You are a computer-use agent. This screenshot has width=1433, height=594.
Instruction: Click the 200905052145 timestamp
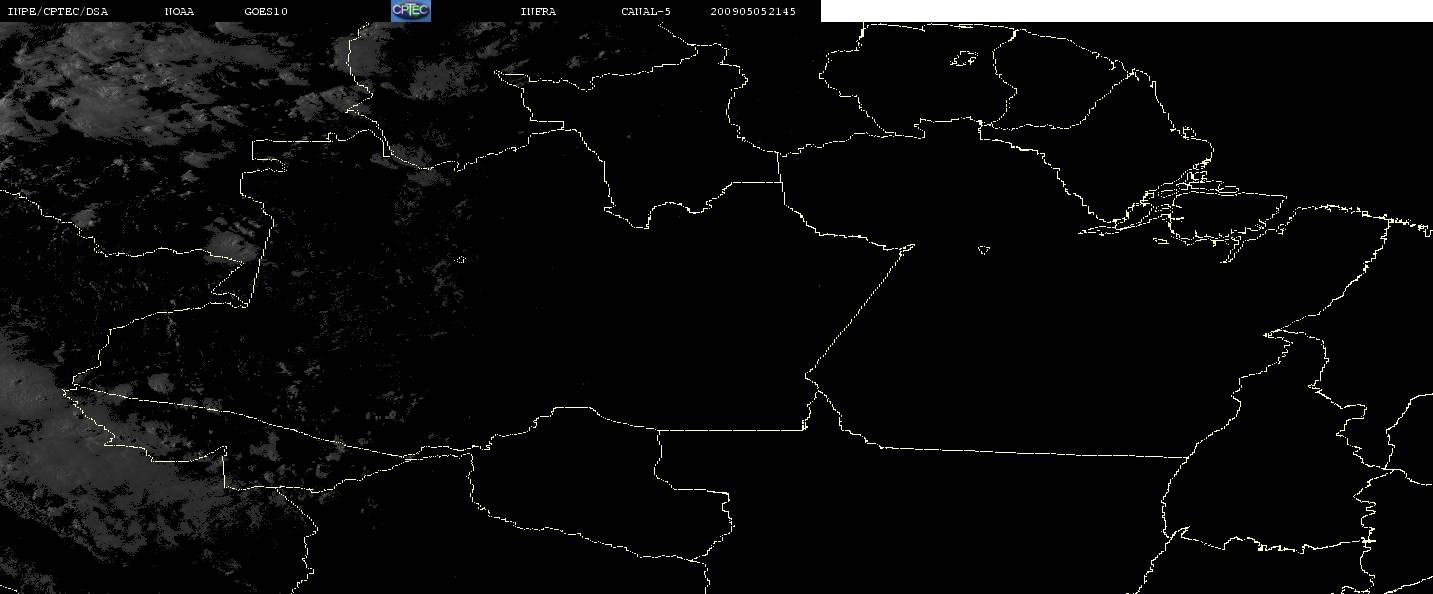(x=753, y=12)
